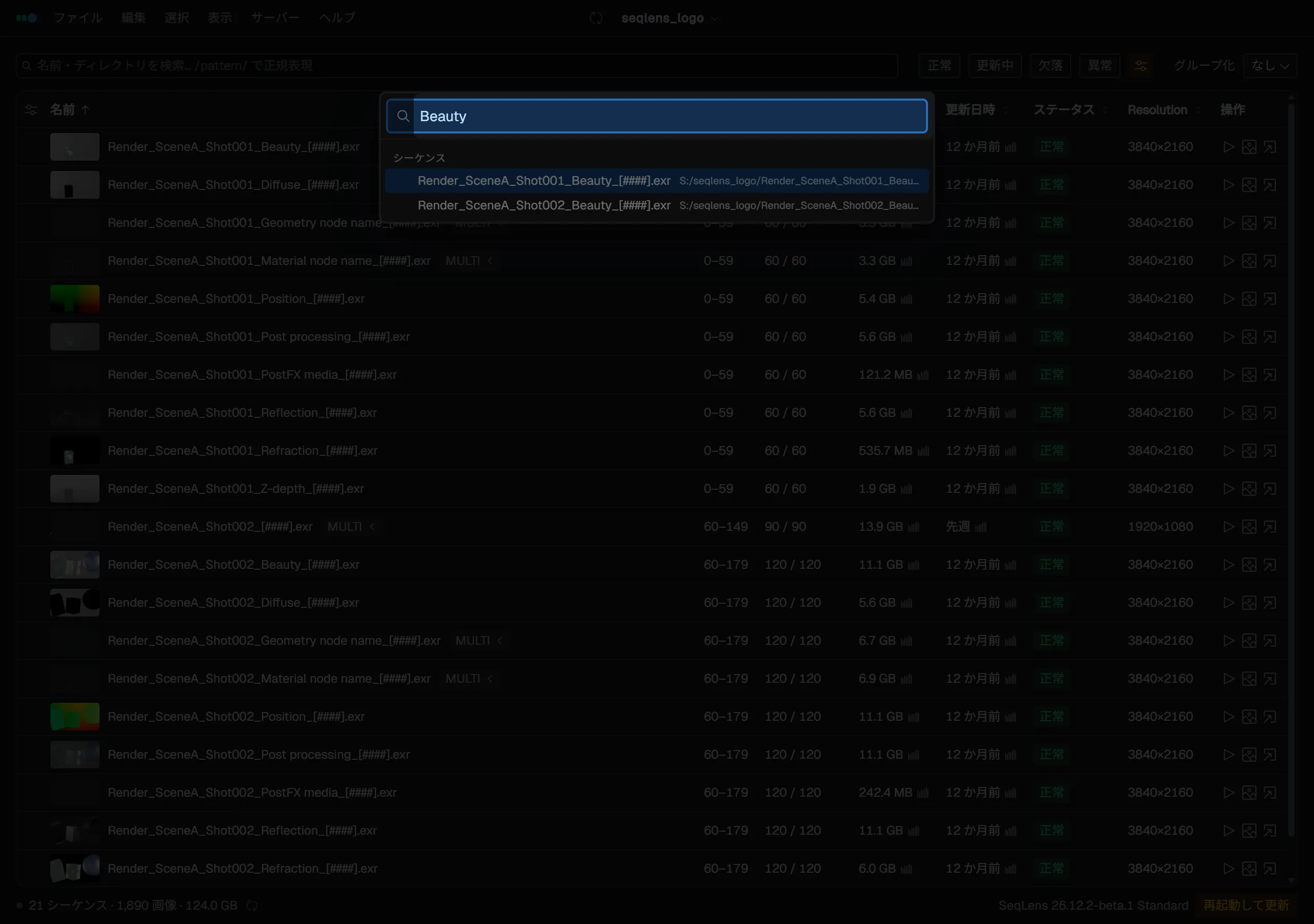Screen dimensions: 1314x924
Task: Expand MULTI chevron on Render_SceneA_Shot002_[####].exr row
Action: (372, 527)
